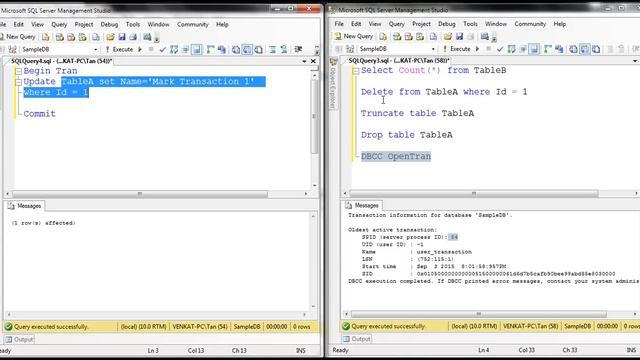The image size is (640, 360).
Task: Collapse the Begin Tran code block
Action: point(18,71)
